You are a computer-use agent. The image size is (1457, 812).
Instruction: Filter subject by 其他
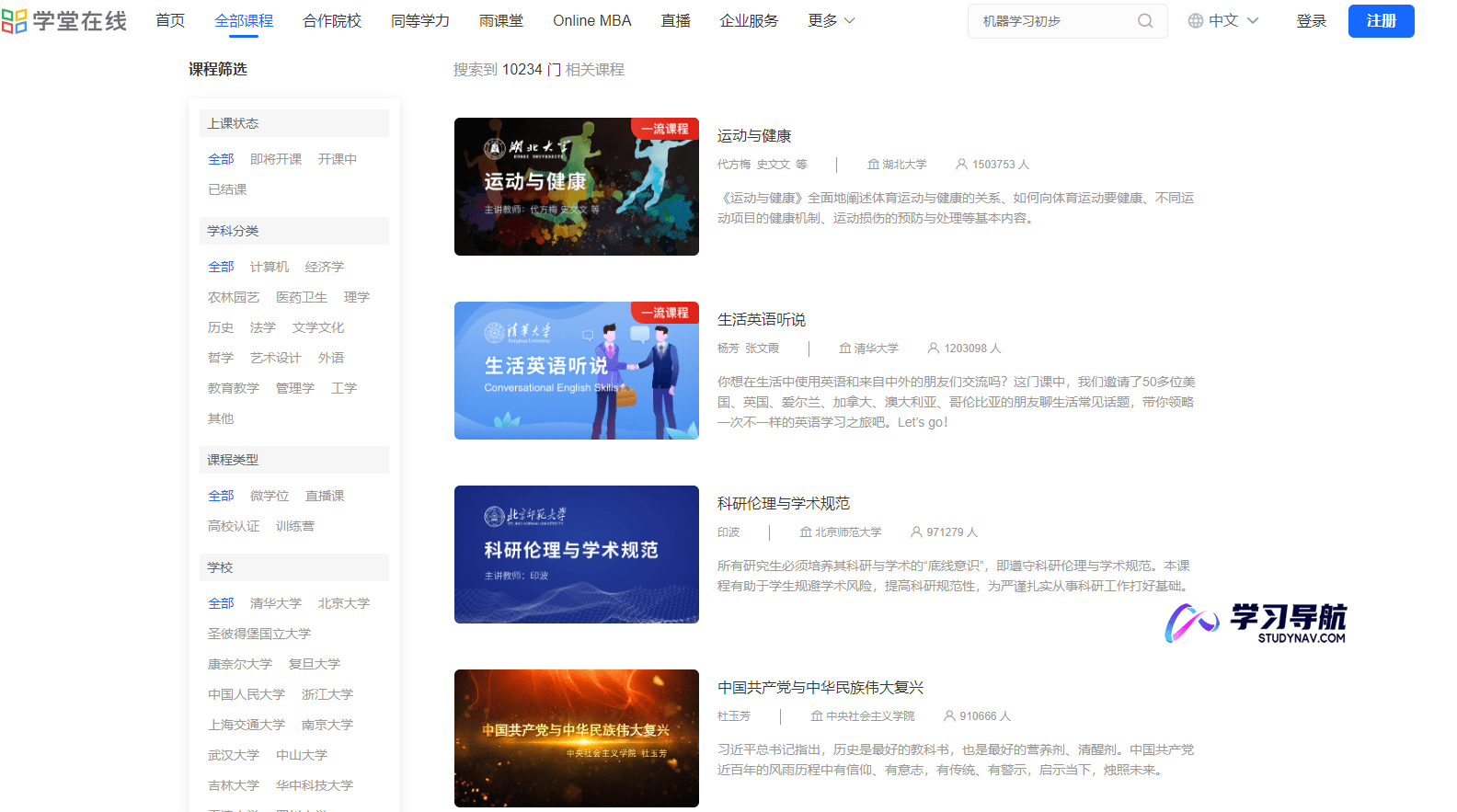pos(221,418)
